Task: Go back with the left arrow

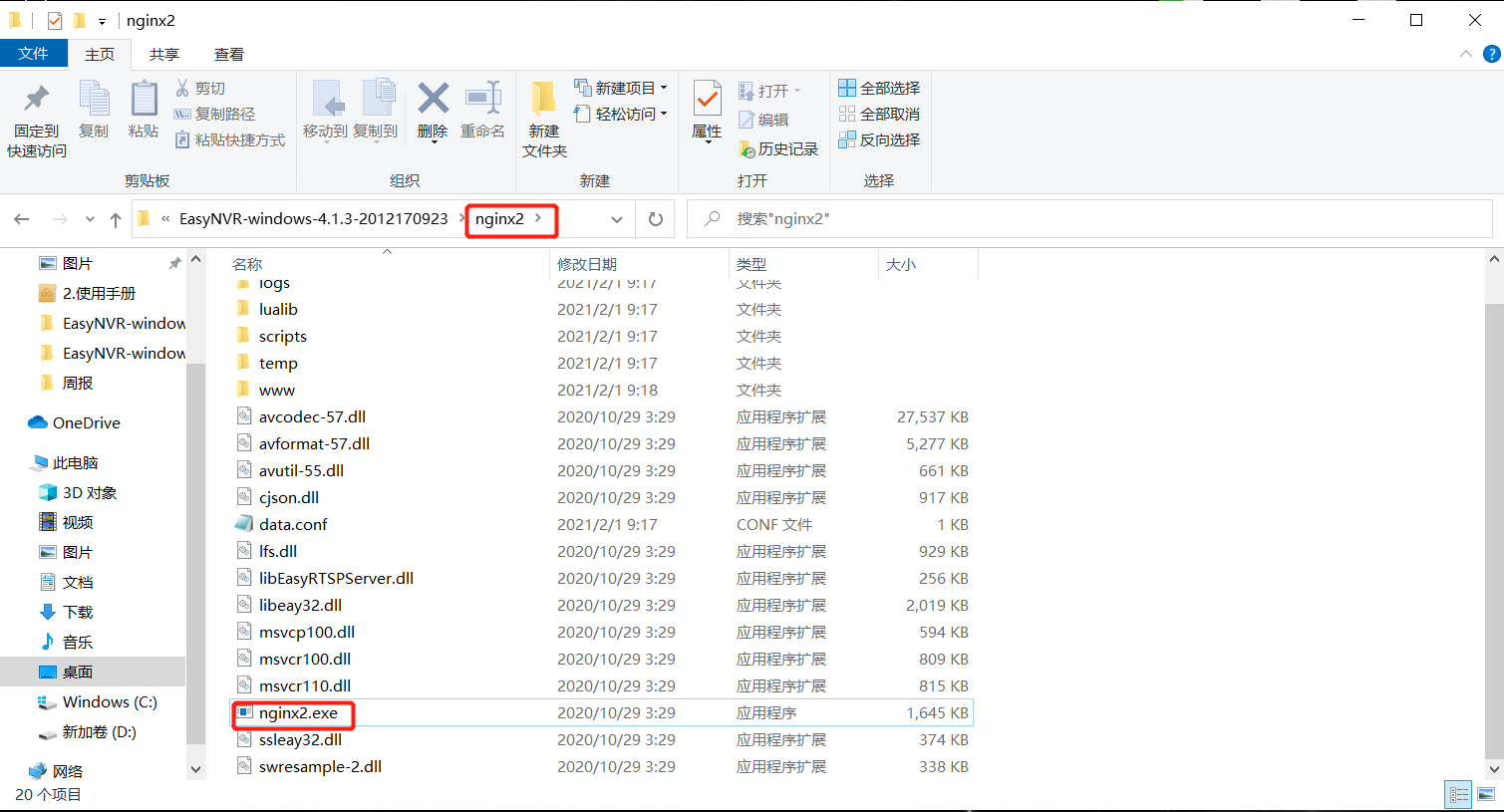Action: click(x=22, y=219)
